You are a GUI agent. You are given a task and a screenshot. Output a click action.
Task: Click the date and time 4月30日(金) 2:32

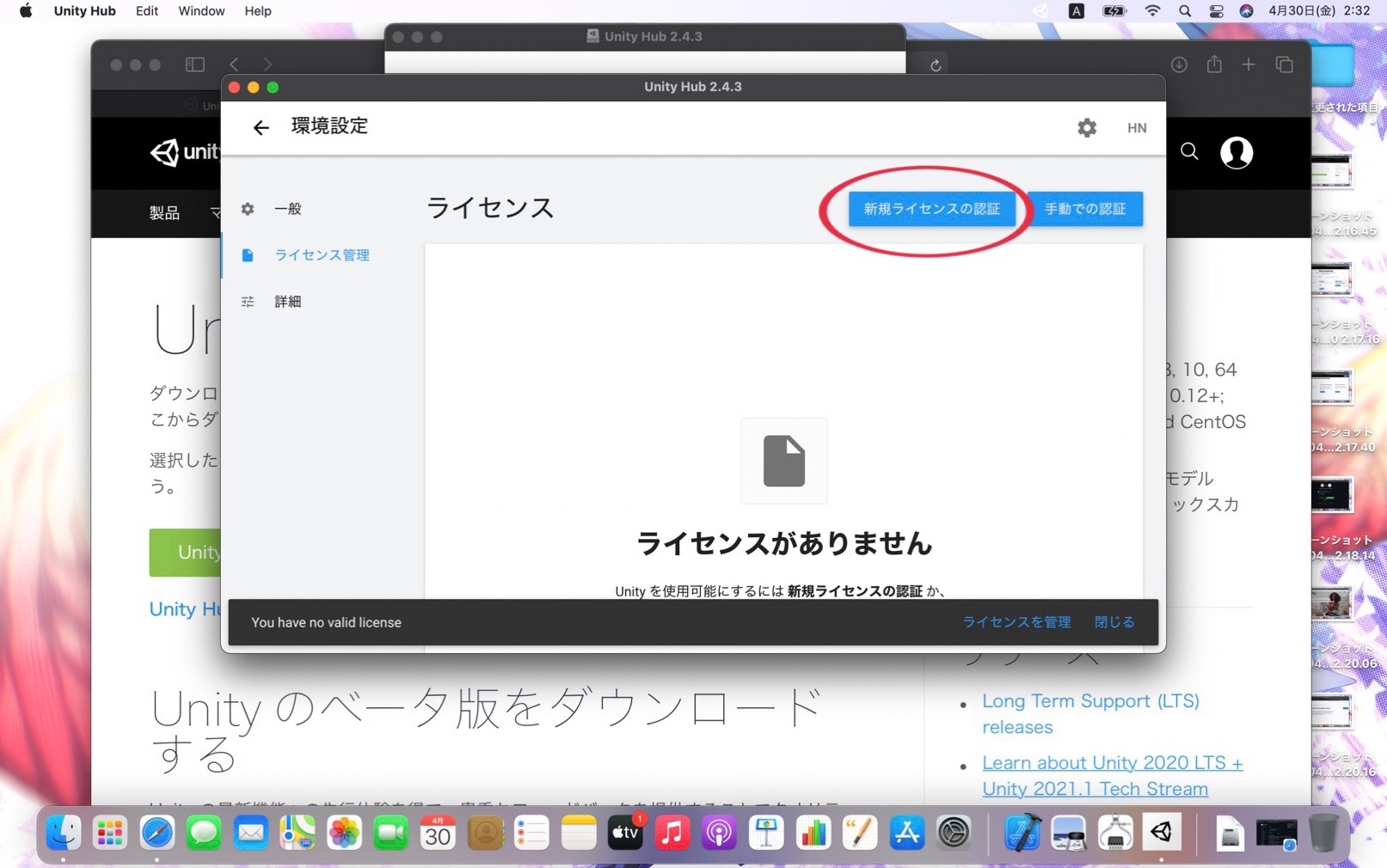[x=1319, y=11]
